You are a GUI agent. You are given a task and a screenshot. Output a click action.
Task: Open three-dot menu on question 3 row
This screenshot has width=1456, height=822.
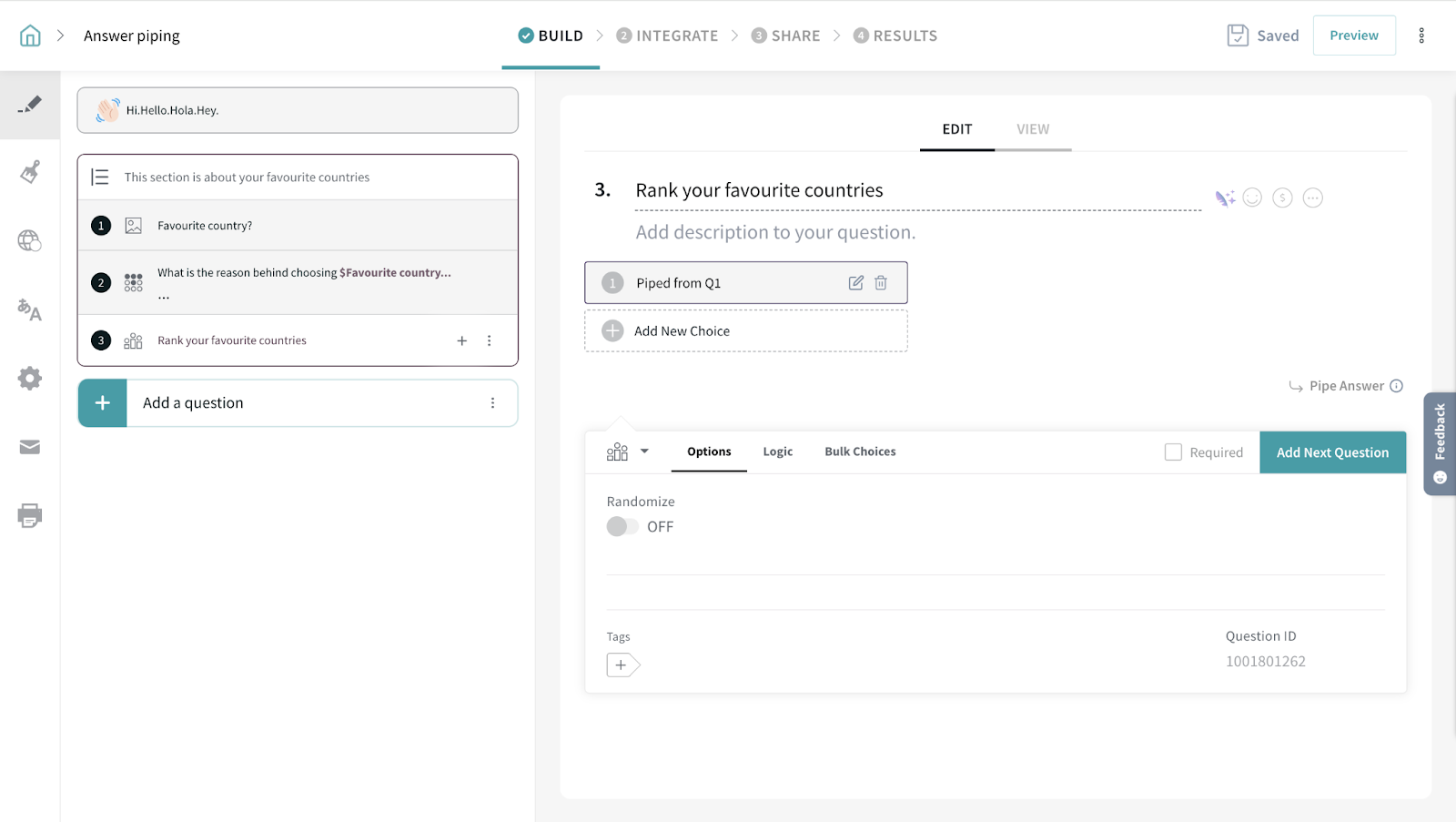coord(490,340)
